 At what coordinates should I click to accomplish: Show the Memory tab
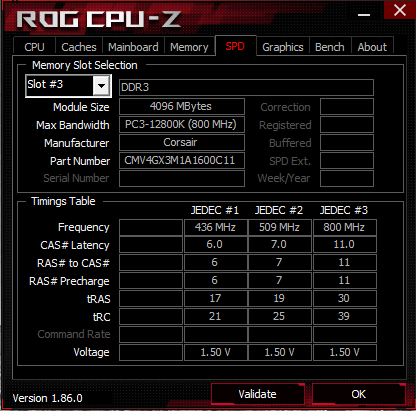coord(189,47)
